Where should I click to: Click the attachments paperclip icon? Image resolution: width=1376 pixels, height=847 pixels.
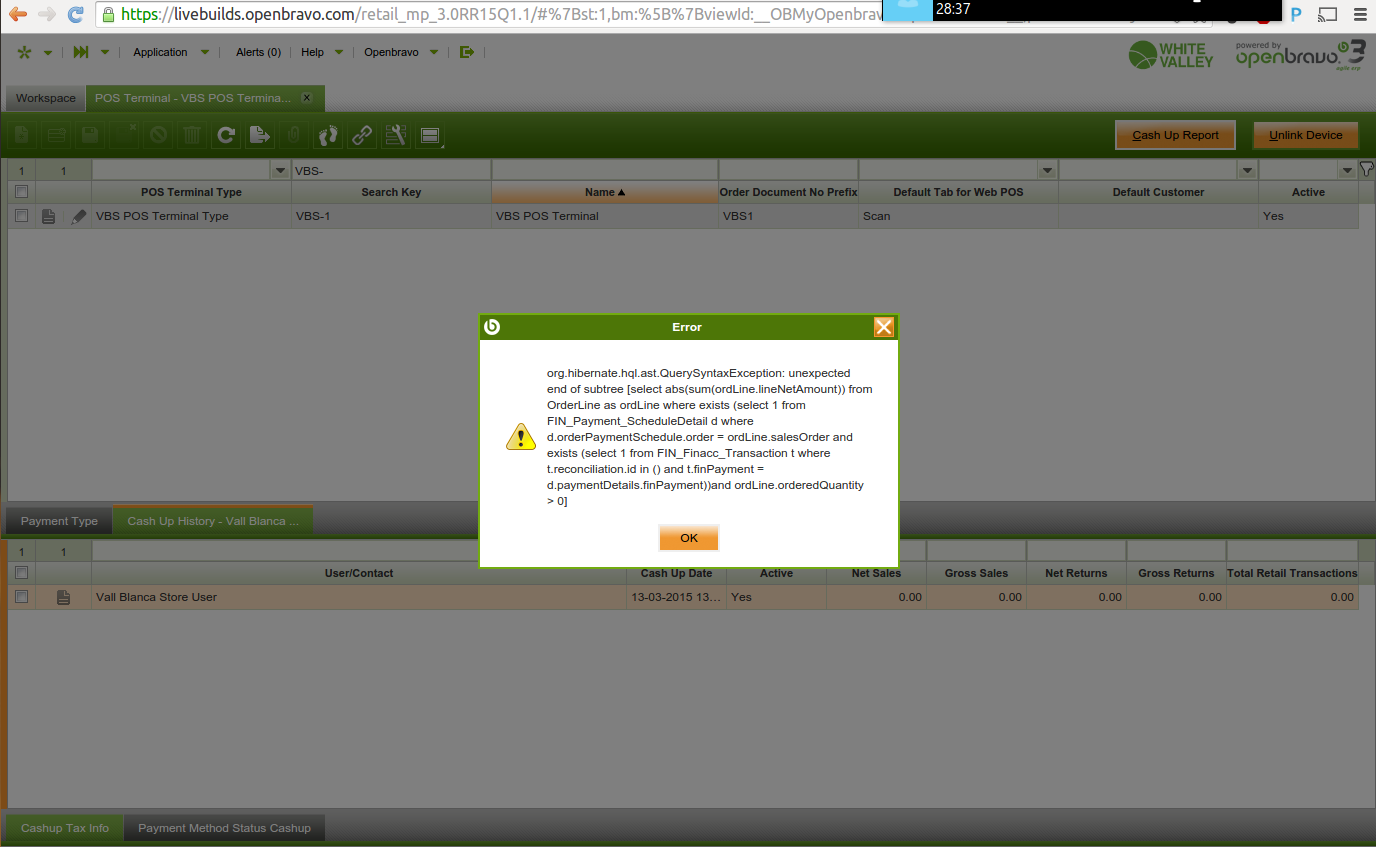[x=294, y=135]
